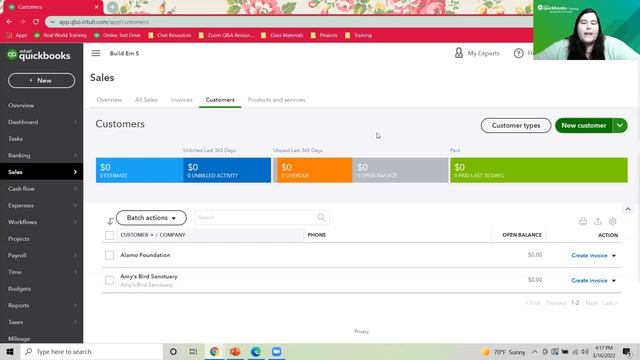
Task: Open My Experts panel
Action: click(477, 53)
